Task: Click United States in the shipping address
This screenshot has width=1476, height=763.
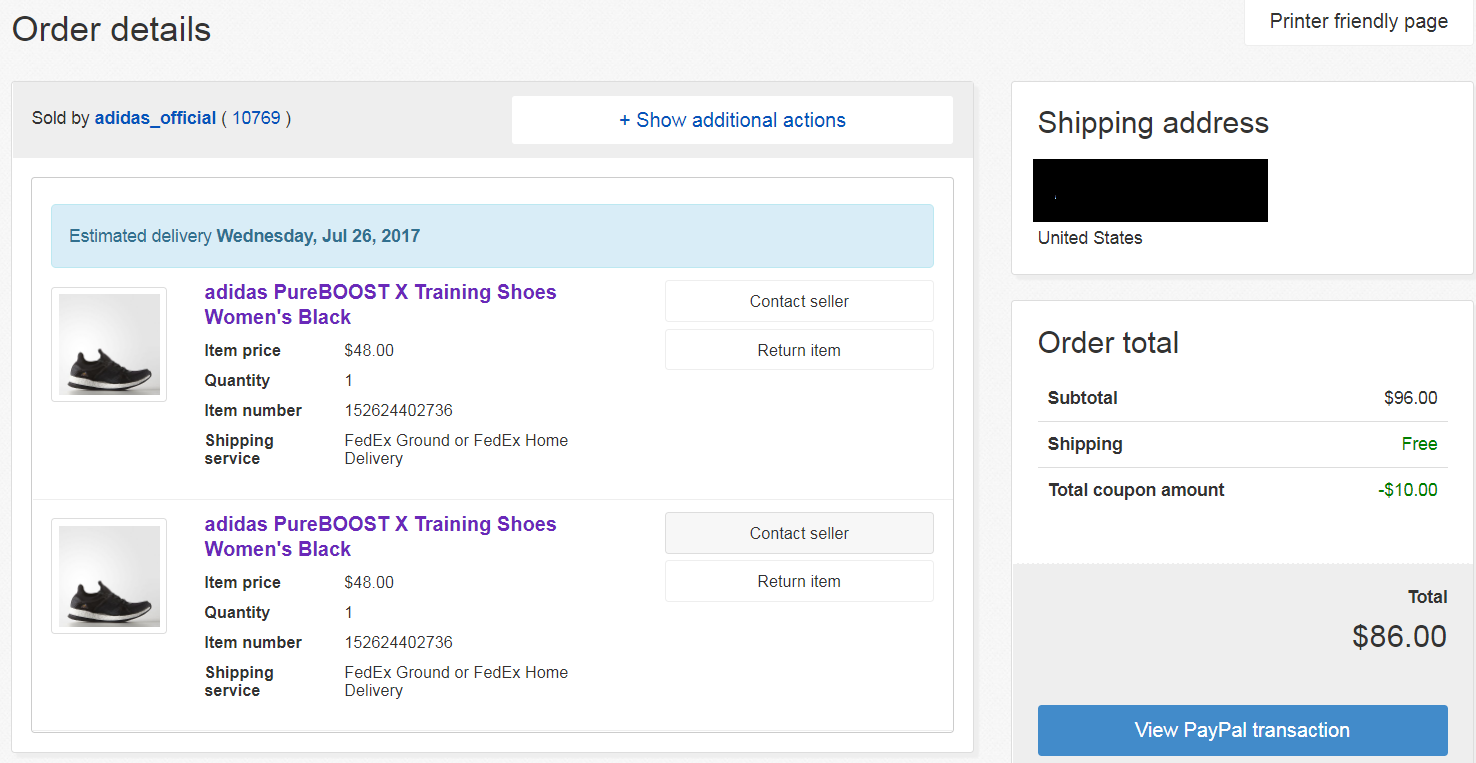Action: coord(1090,238)
